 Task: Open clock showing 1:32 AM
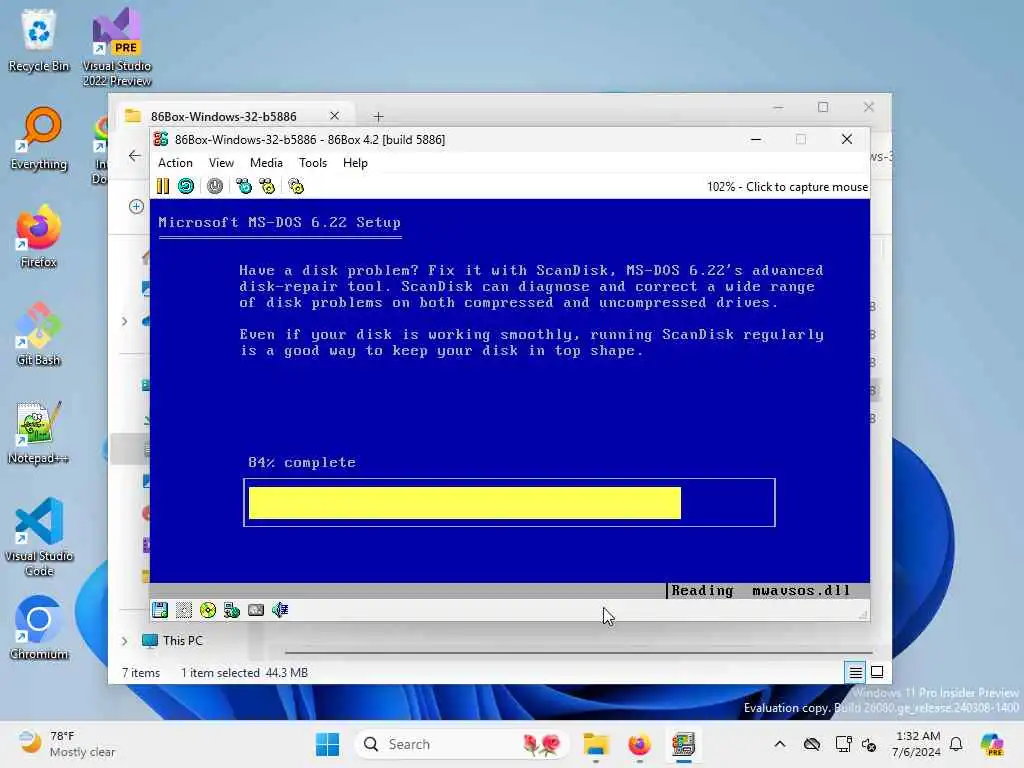tap(917, 744)
